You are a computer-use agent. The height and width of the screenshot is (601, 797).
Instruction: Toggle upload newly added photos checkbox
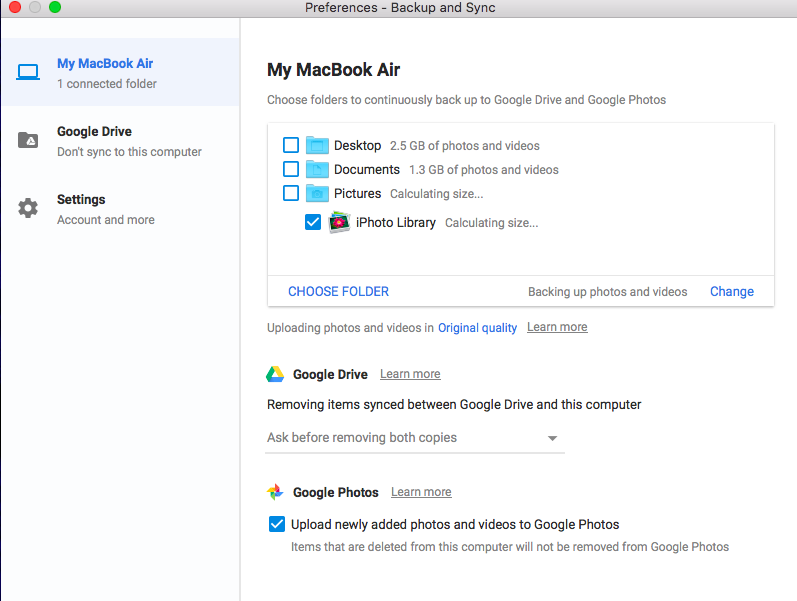(277, 524)
